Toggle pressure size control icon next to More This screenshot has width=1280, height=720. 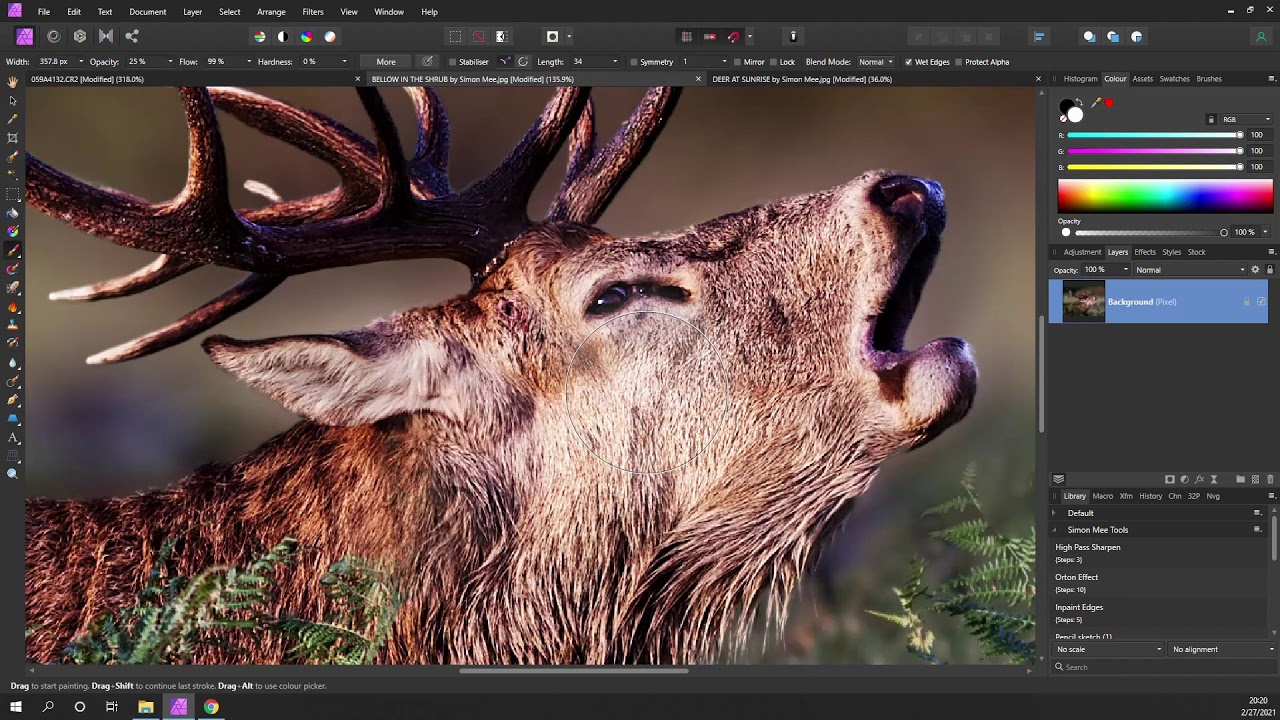[x=428, y=62]
